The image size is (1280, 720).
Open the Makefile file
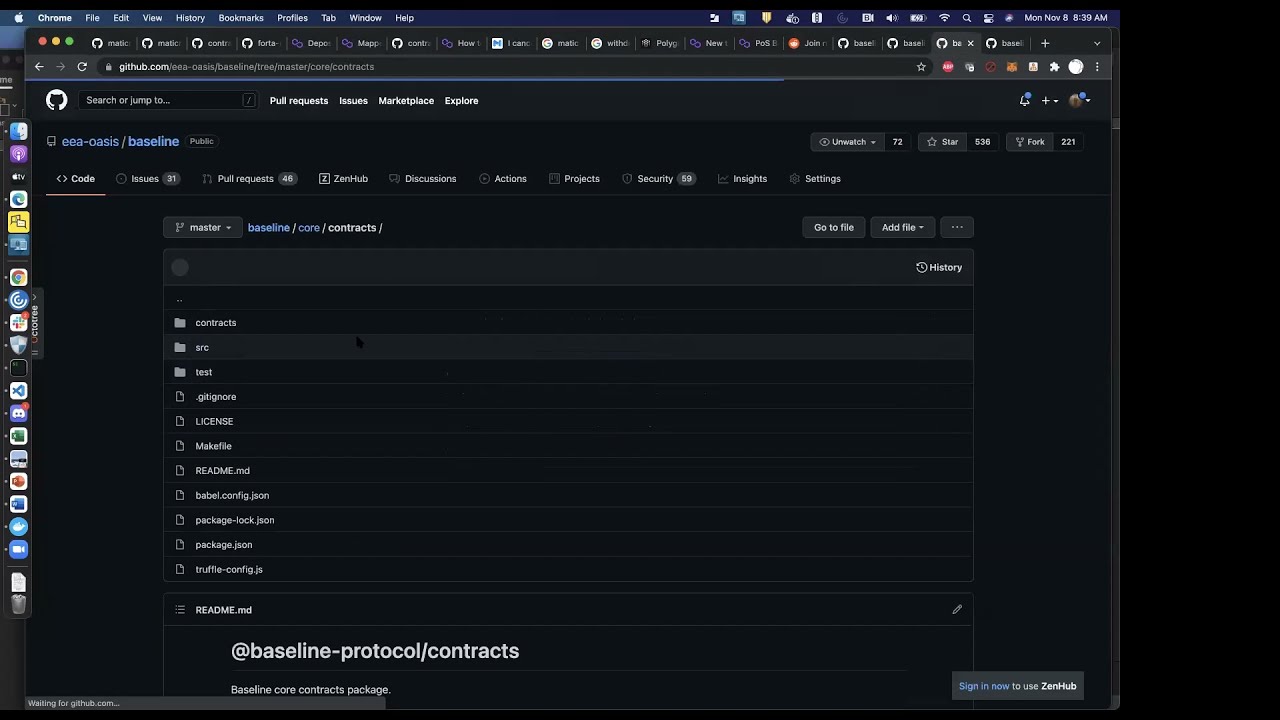213,446
